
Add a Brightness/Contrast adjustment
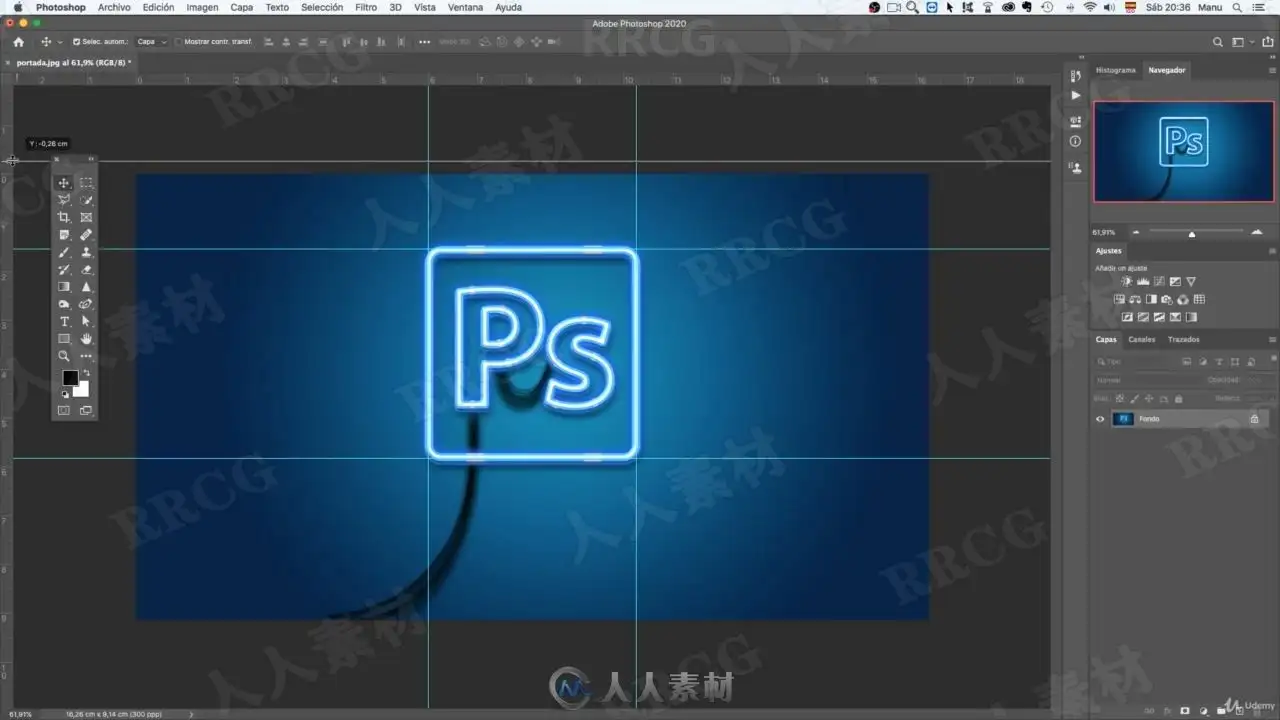tap(1127, 282)
